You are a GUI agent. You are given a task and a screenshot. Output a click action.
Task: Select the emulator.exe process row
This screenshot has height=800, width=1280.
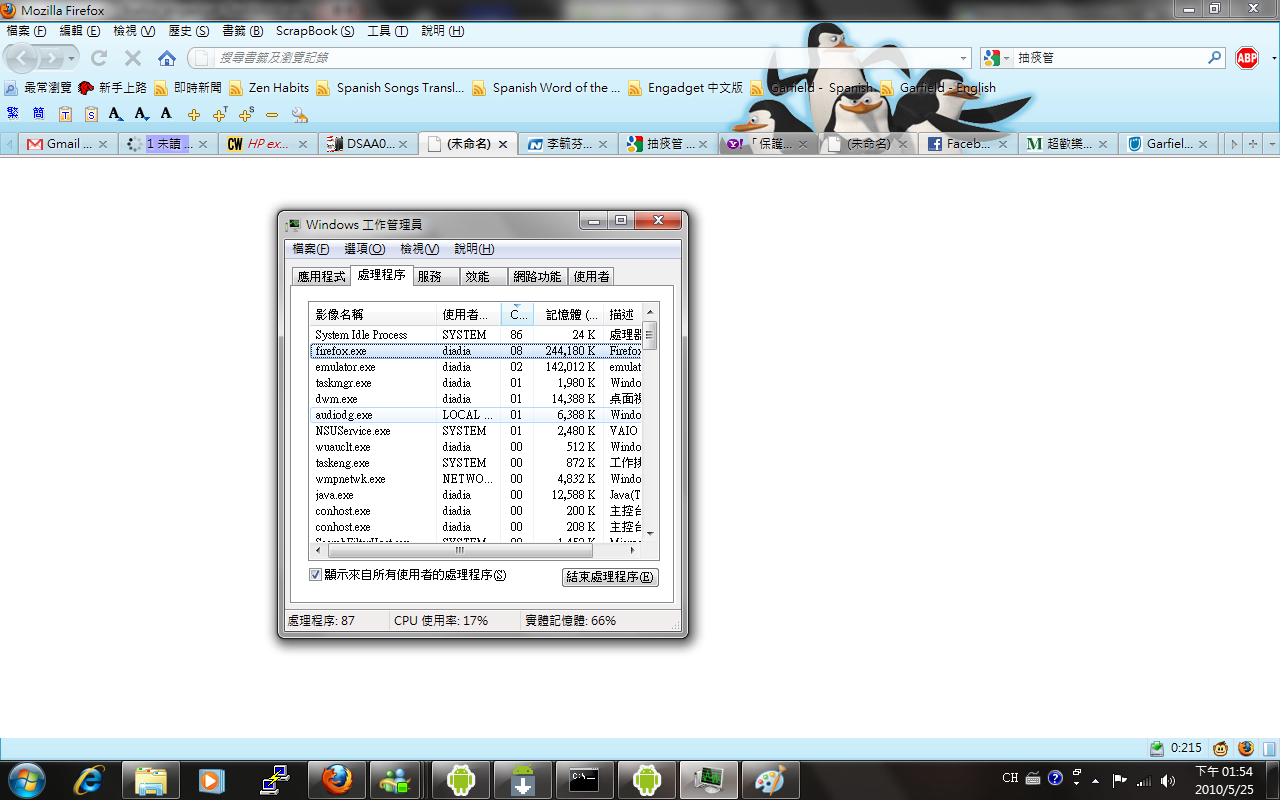pyautogui.click(x=475, y=367)
